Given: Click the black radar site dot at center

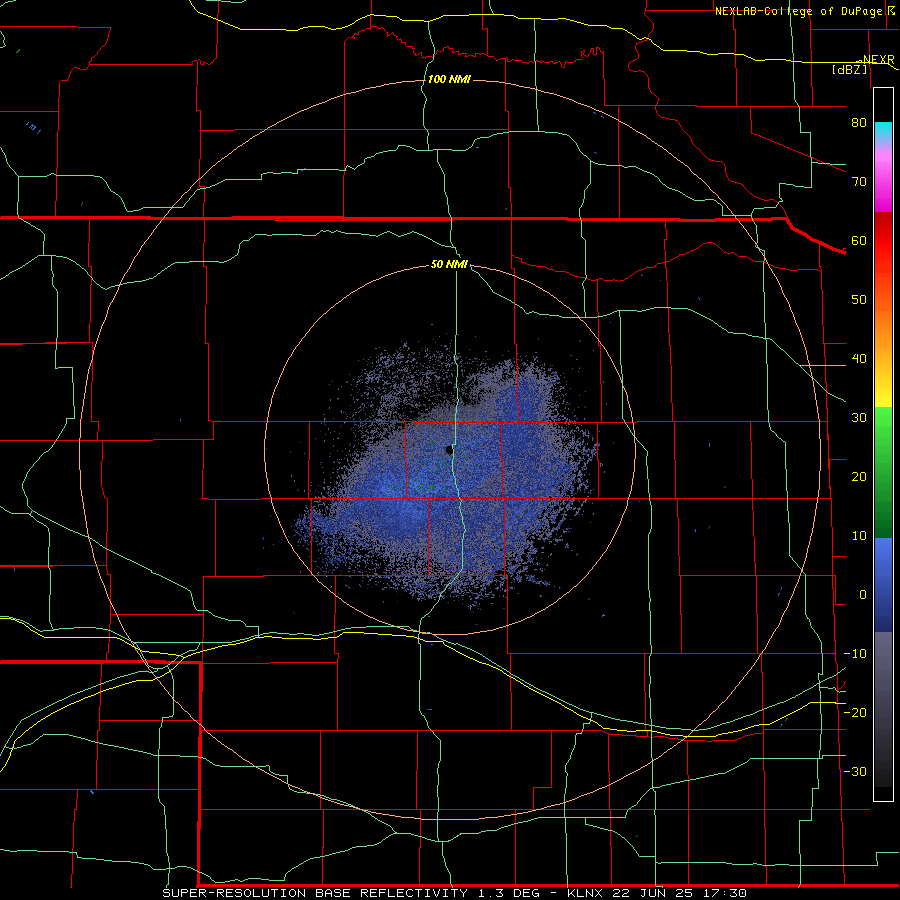Looking at the screenshot, I should [449, 450].
